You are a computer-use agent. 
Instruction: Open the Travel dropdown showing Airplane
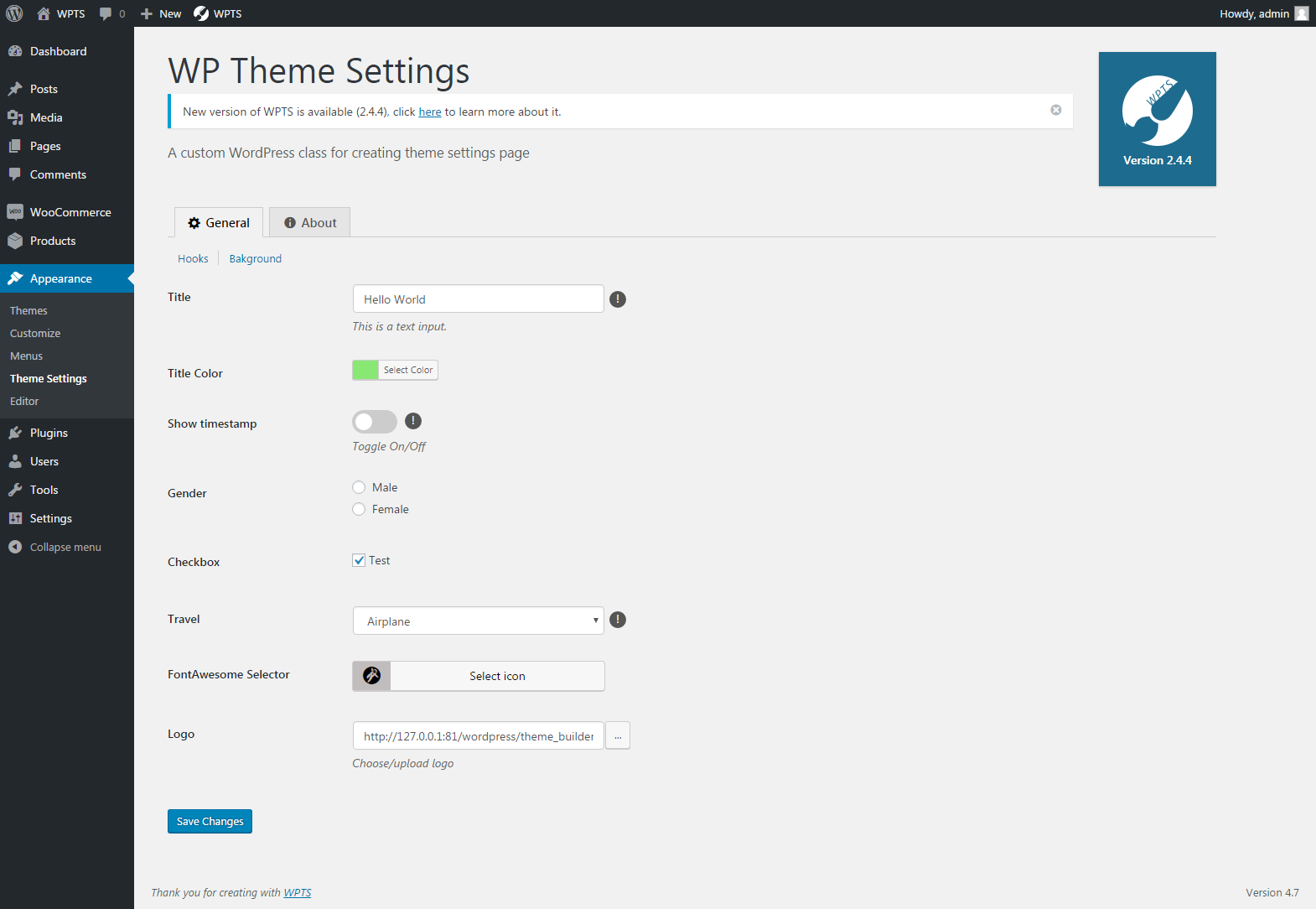pyautogui.click(x=479, y=621)
